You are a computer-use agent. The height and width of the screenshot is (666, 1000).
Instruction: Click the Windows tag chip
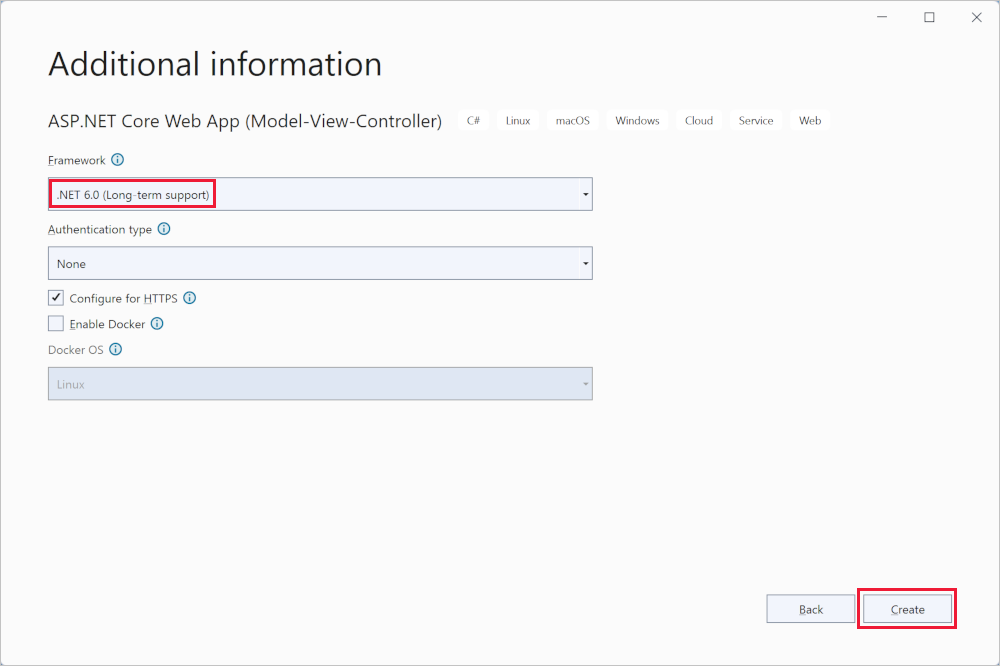click(637, 120)
